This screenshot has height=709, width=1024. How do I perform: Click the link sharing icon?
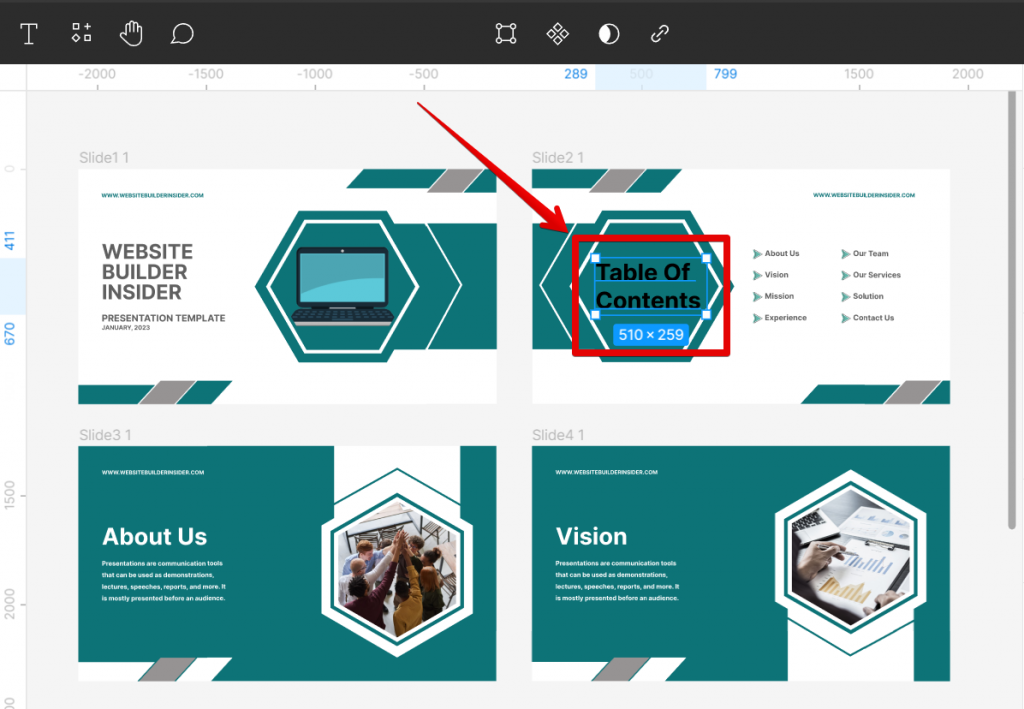coord(660,33)
